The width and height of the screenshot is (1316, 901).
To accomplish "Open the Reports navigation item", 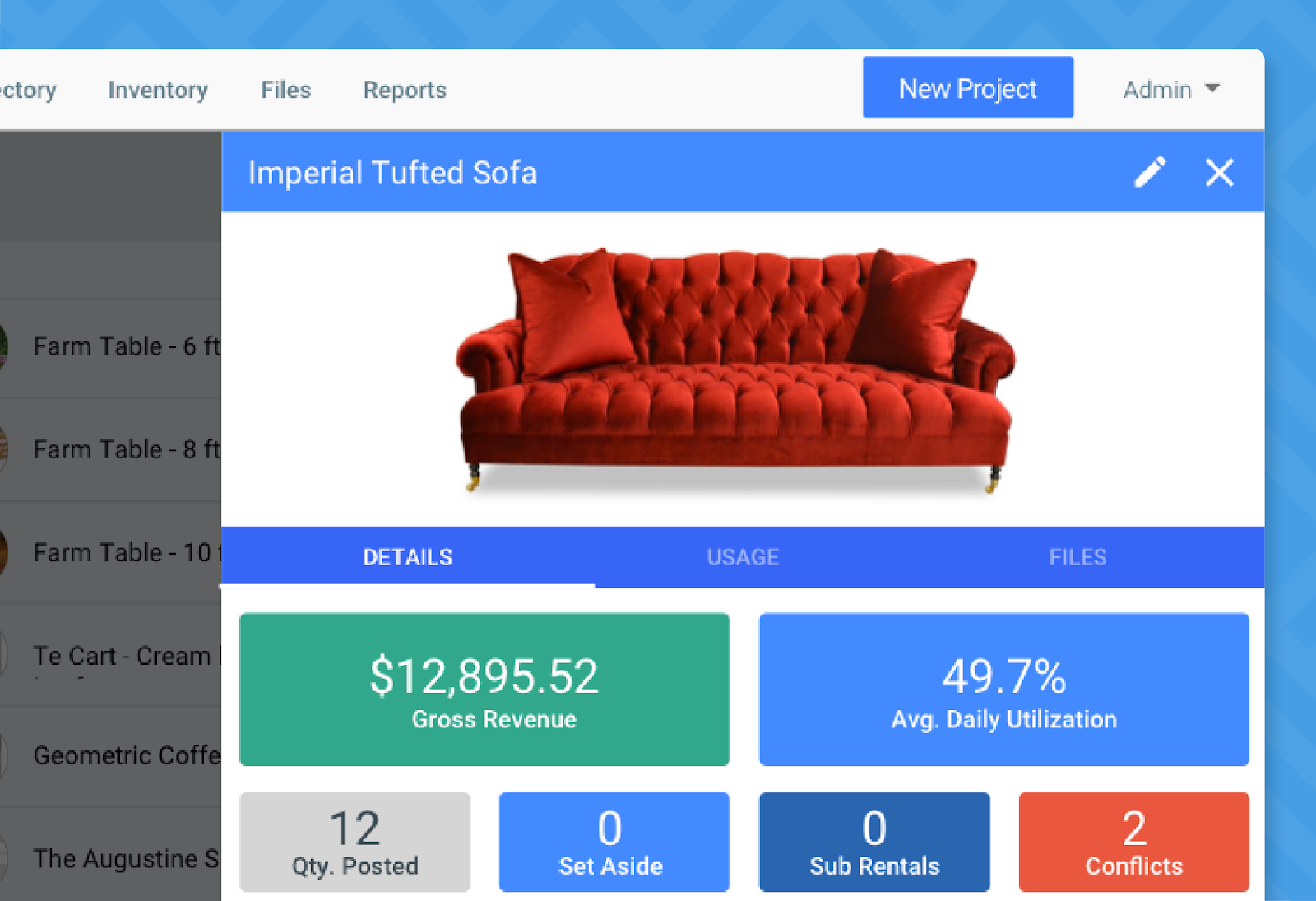I will [x=405, y=90].
